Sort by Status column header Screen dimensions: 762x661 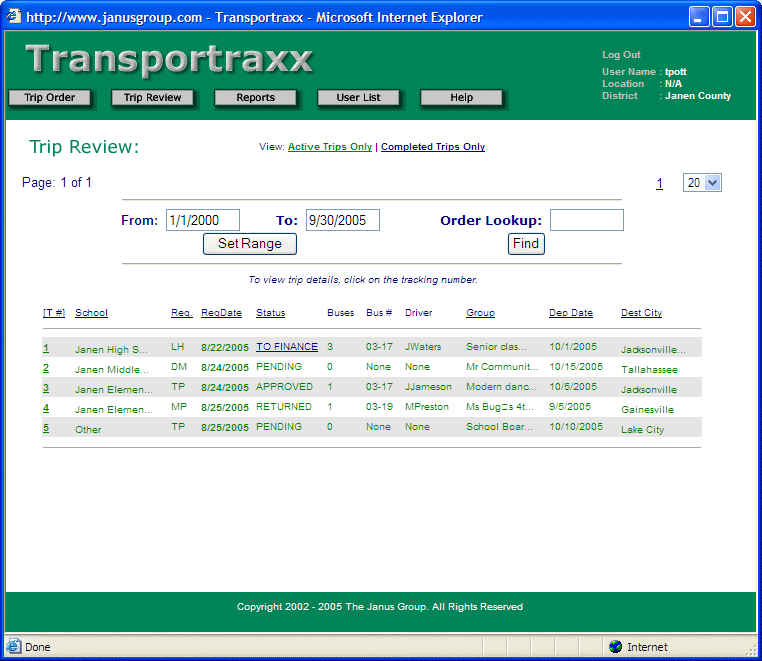(x=271, y=313)
